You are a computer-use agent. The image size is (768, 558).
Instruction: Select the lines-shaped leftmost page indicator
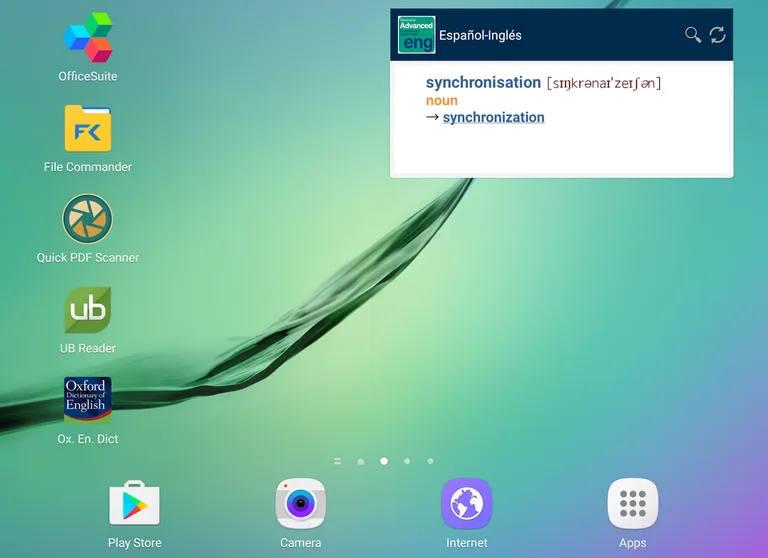pos(337,461)
